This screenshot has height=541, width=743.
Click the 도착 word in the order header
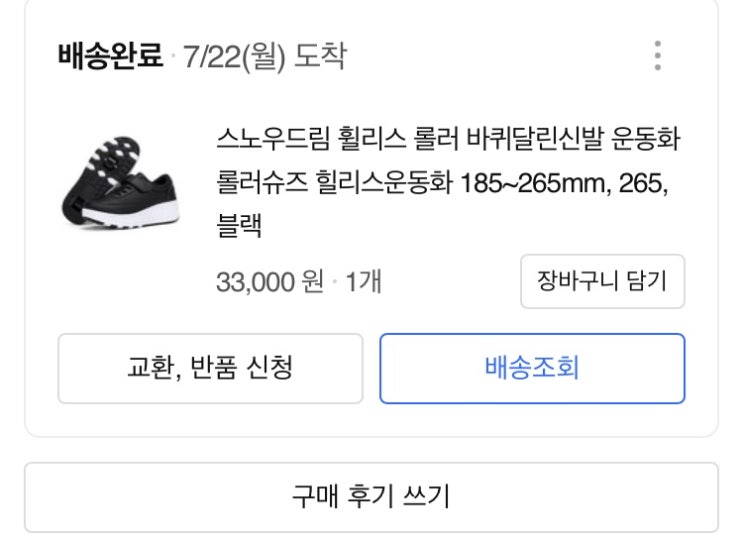point(320,56)
